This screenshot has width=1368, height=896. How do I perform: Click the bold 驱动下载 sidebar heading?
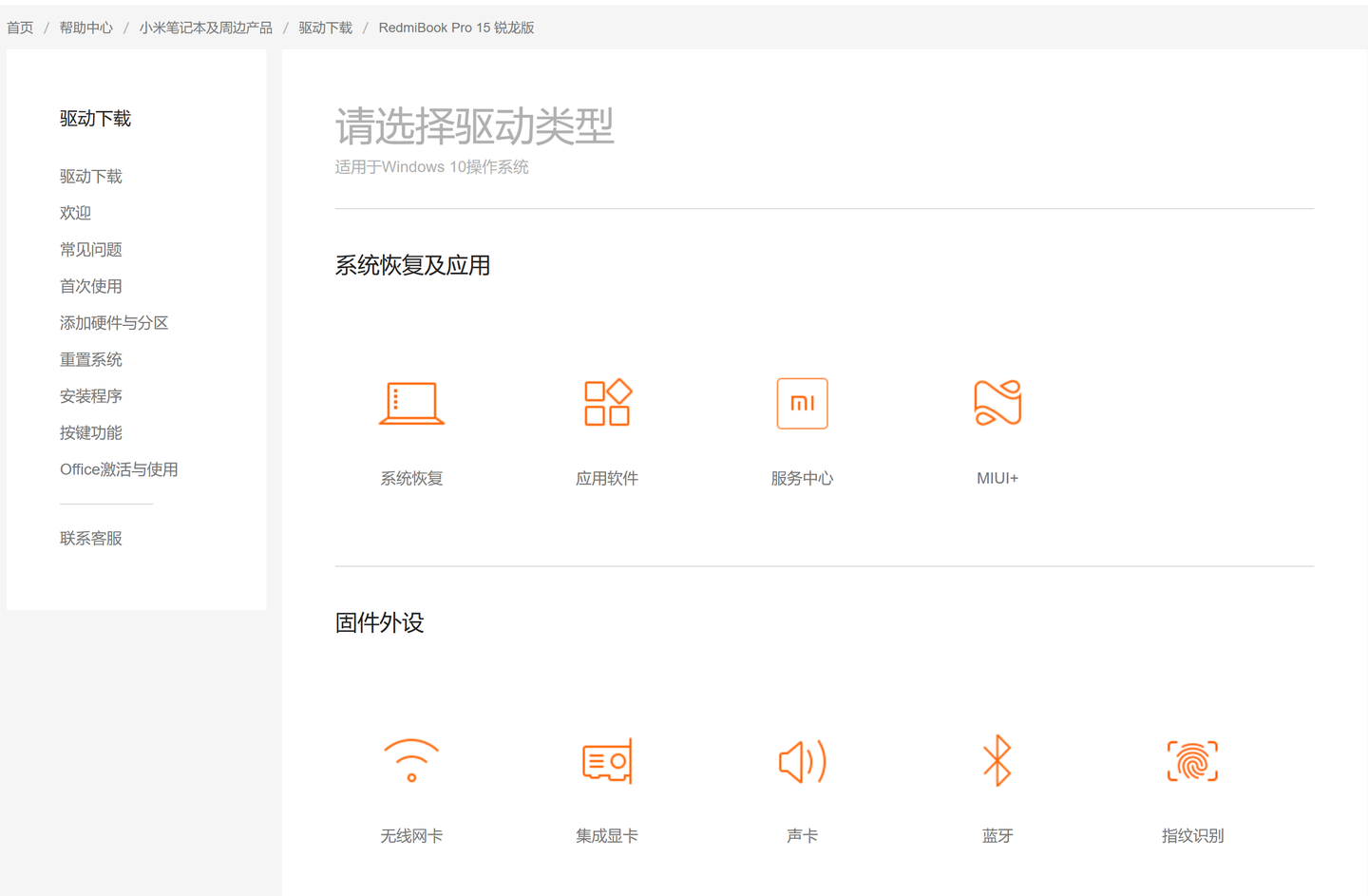click(x=96, y=119)
